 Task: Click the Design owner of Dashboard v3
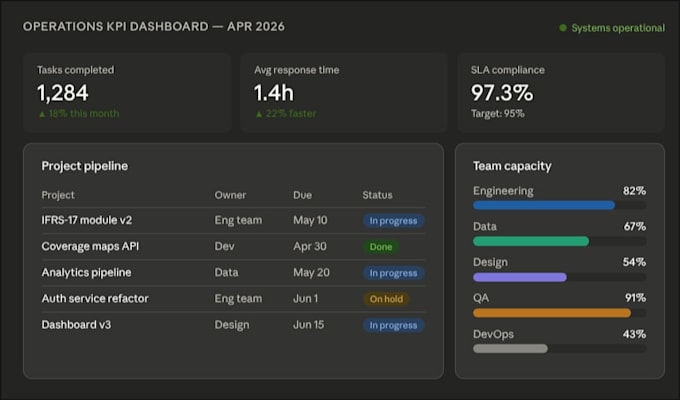click(232, 325)
